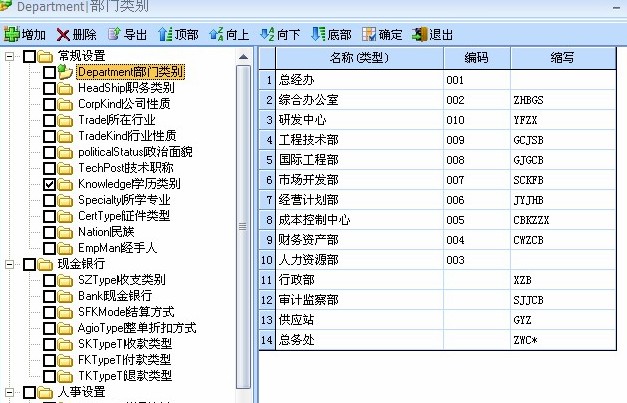The image size is (627, 403).
Task: Collapse the 常规设置 tree node
Action: click(10, 56)
